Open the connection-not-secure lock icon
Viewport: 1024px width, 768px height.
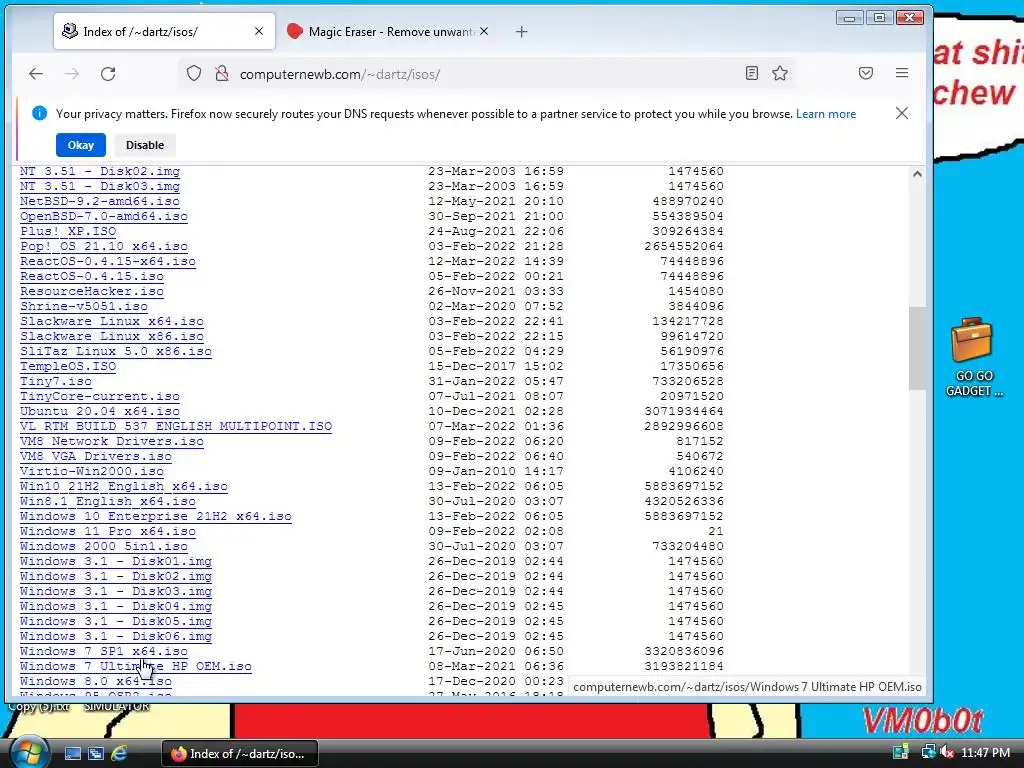click(x=222, y=74)
